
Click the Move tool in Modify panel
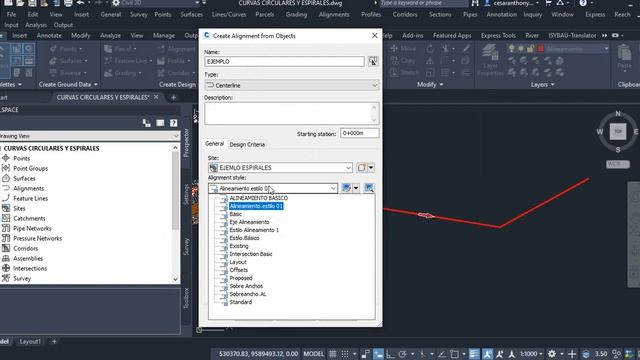coord(403,49)
